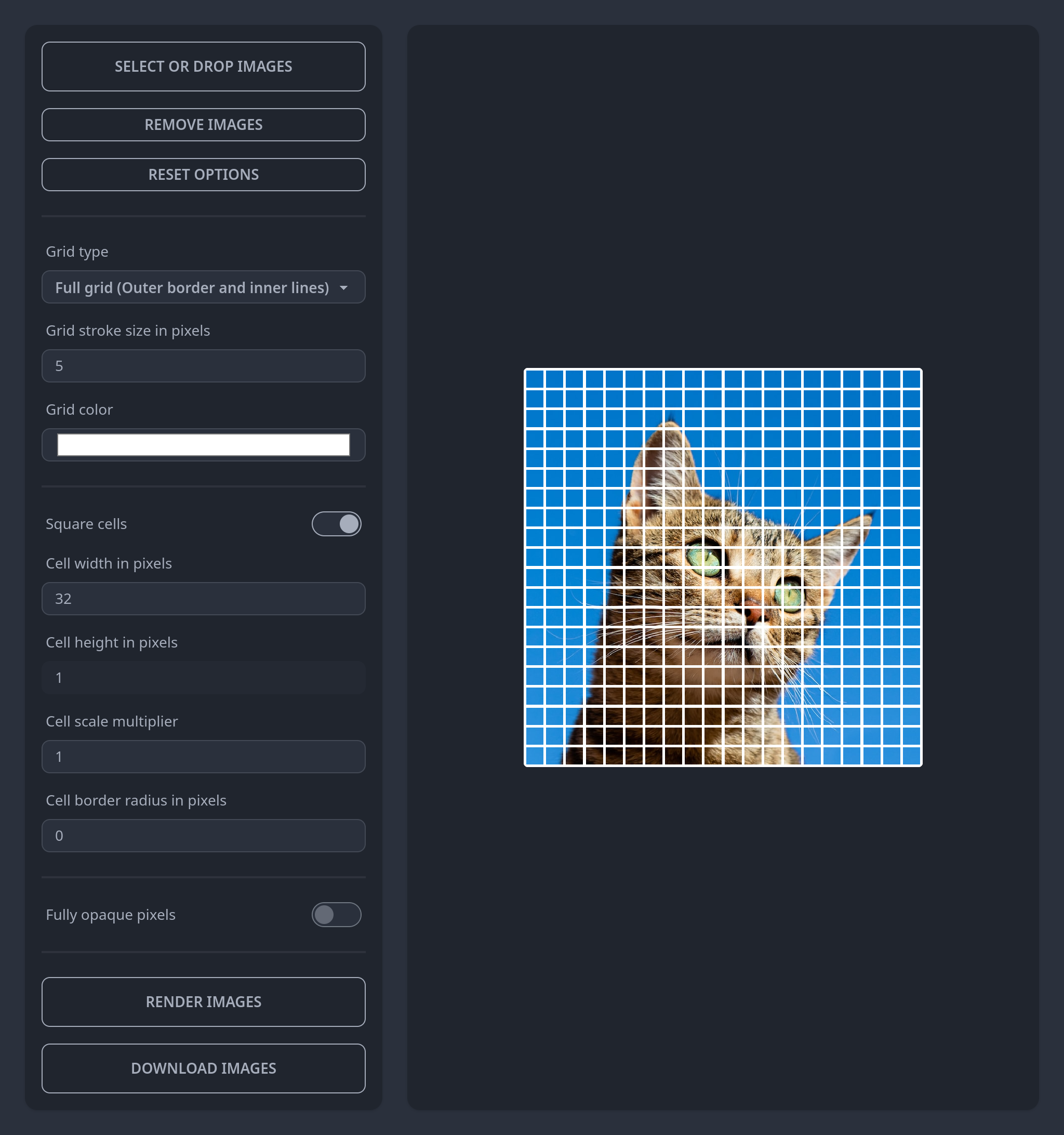The width and height of the screenshot is (1064, 1135).
Task: Click the Select or Drop Images button
Action: [x=203, y=66]
